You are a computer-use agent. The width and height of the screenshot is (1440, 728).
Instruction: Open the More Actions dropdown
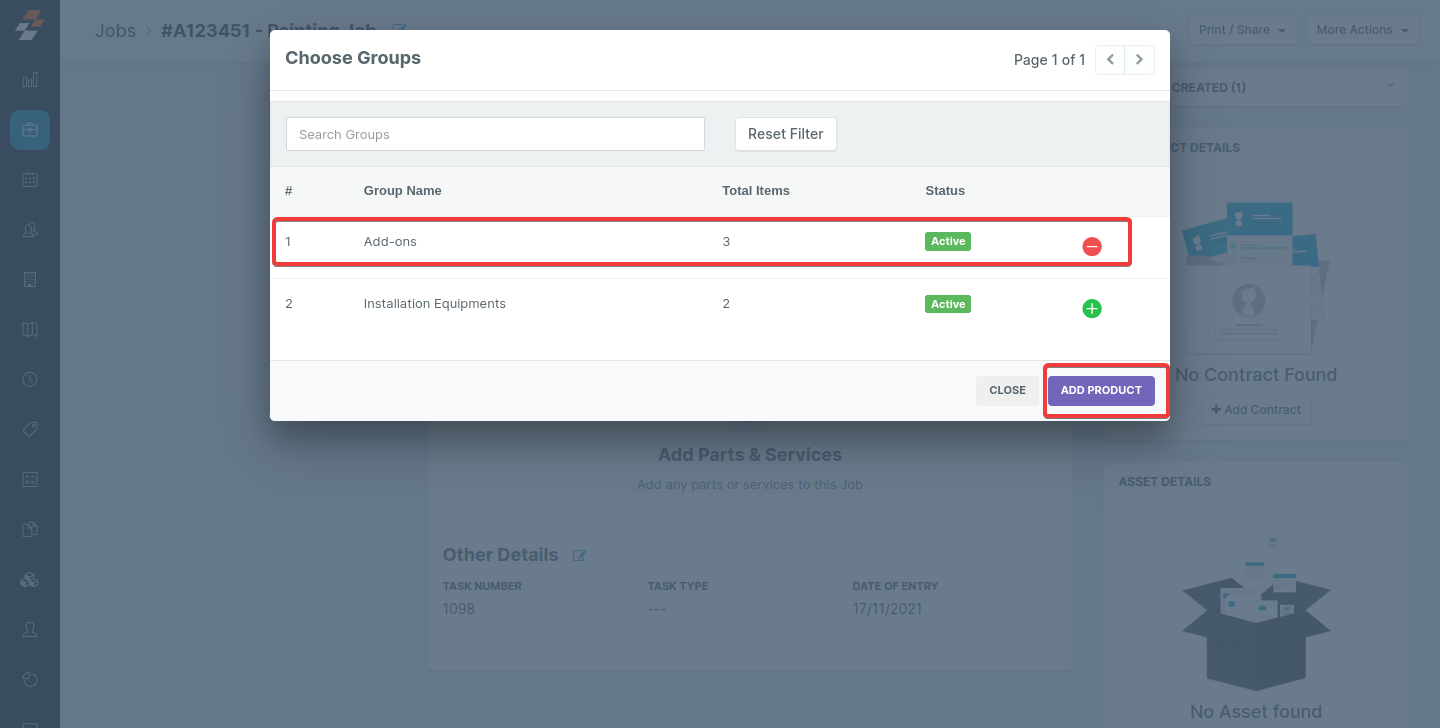tap(1362, 30)
